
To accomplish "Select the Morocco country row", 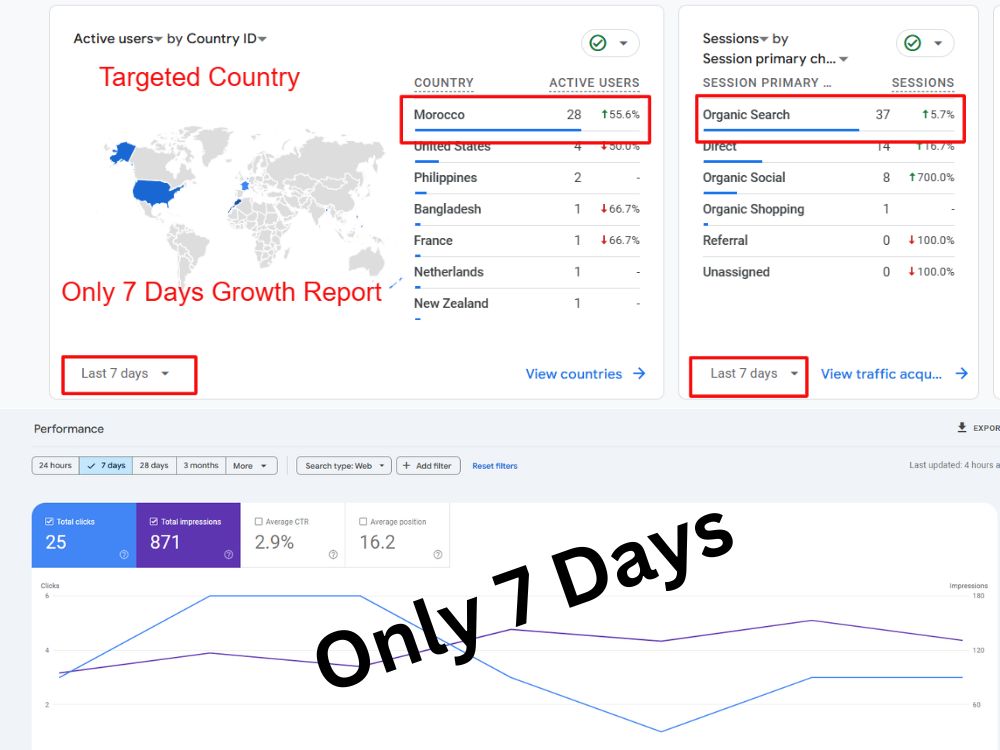I will click(x=526, y=115).
